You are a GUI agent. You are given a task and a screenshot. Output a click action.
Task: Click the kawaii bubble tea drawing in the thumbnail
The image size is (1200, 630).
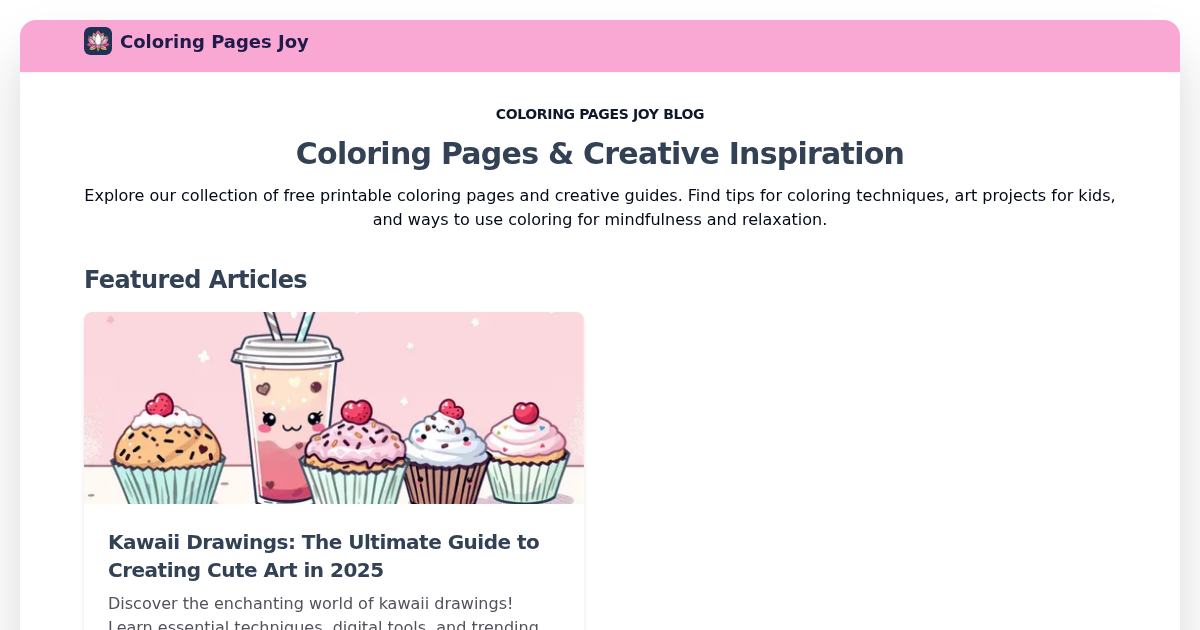[288, 415]
